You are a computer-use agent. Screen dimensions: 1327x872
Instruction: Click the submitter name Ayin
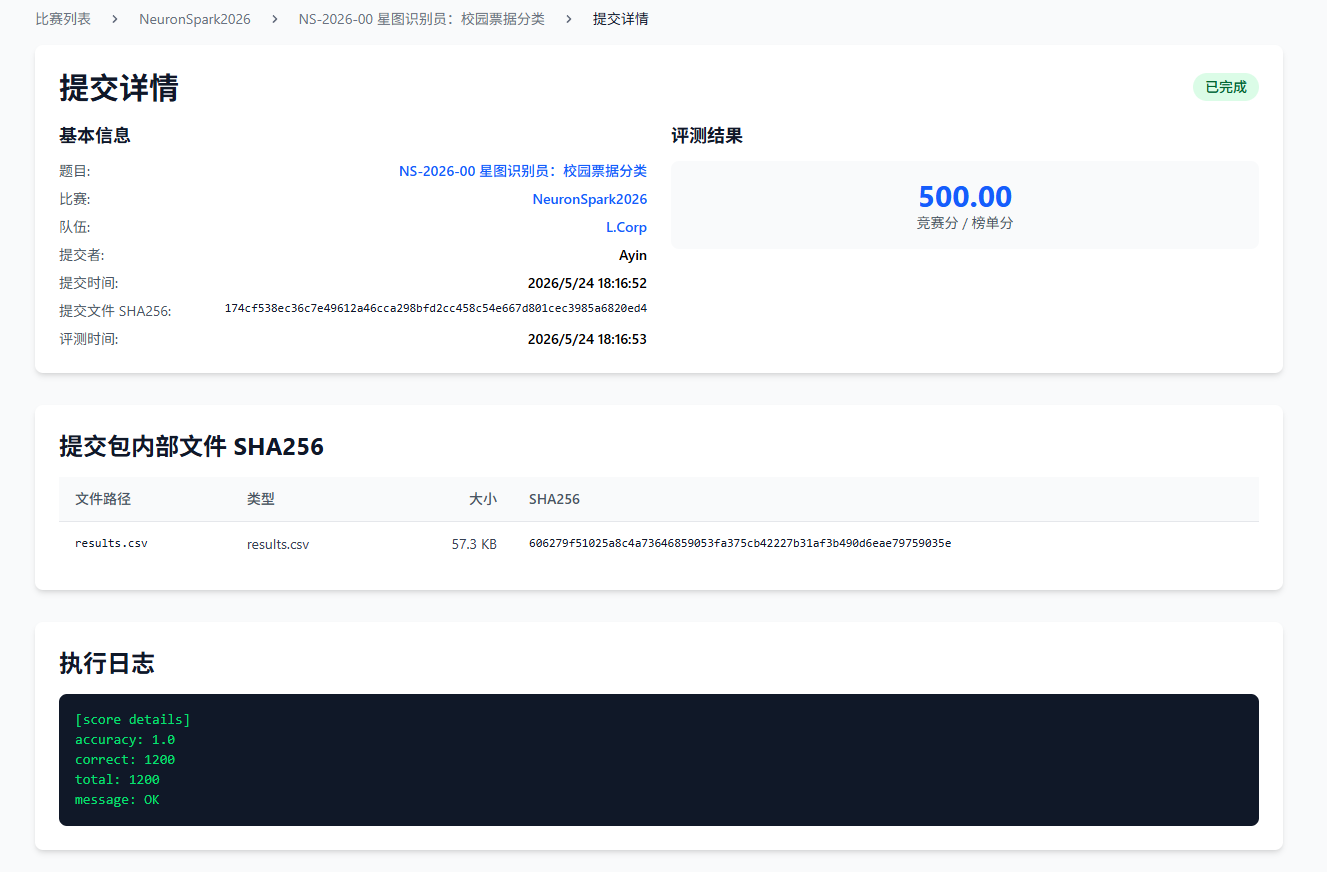click(633, 255)
